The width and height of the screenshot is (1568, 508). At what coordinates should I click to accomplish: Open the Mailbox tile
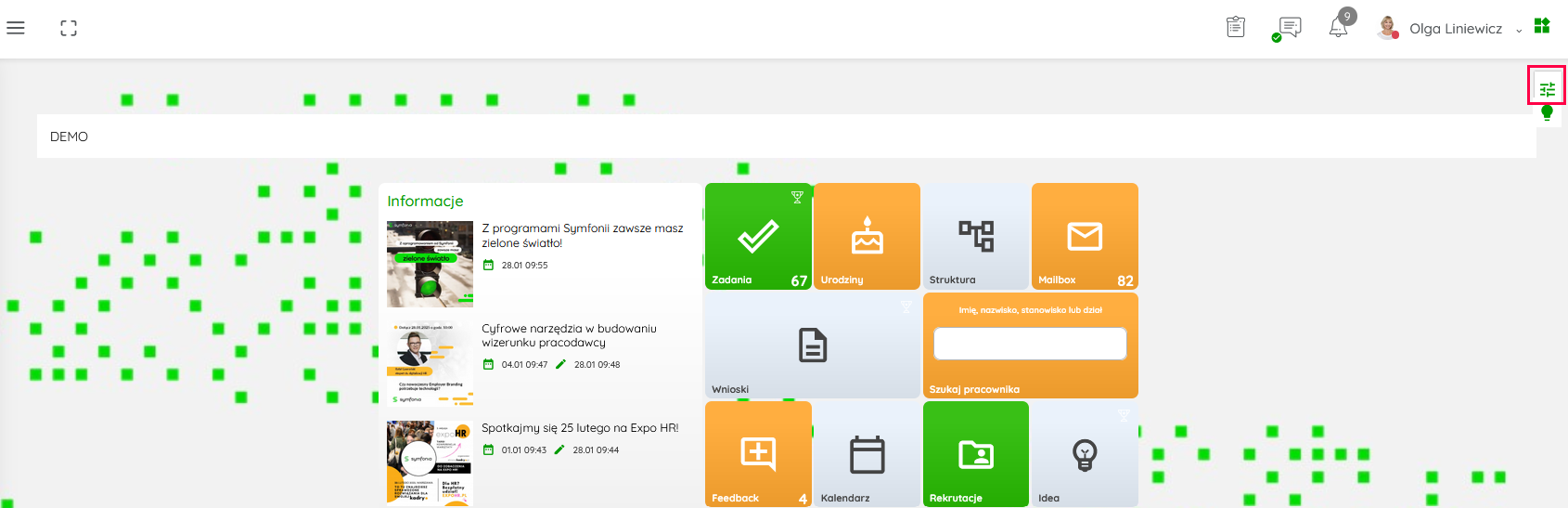tap(1084, 237)
